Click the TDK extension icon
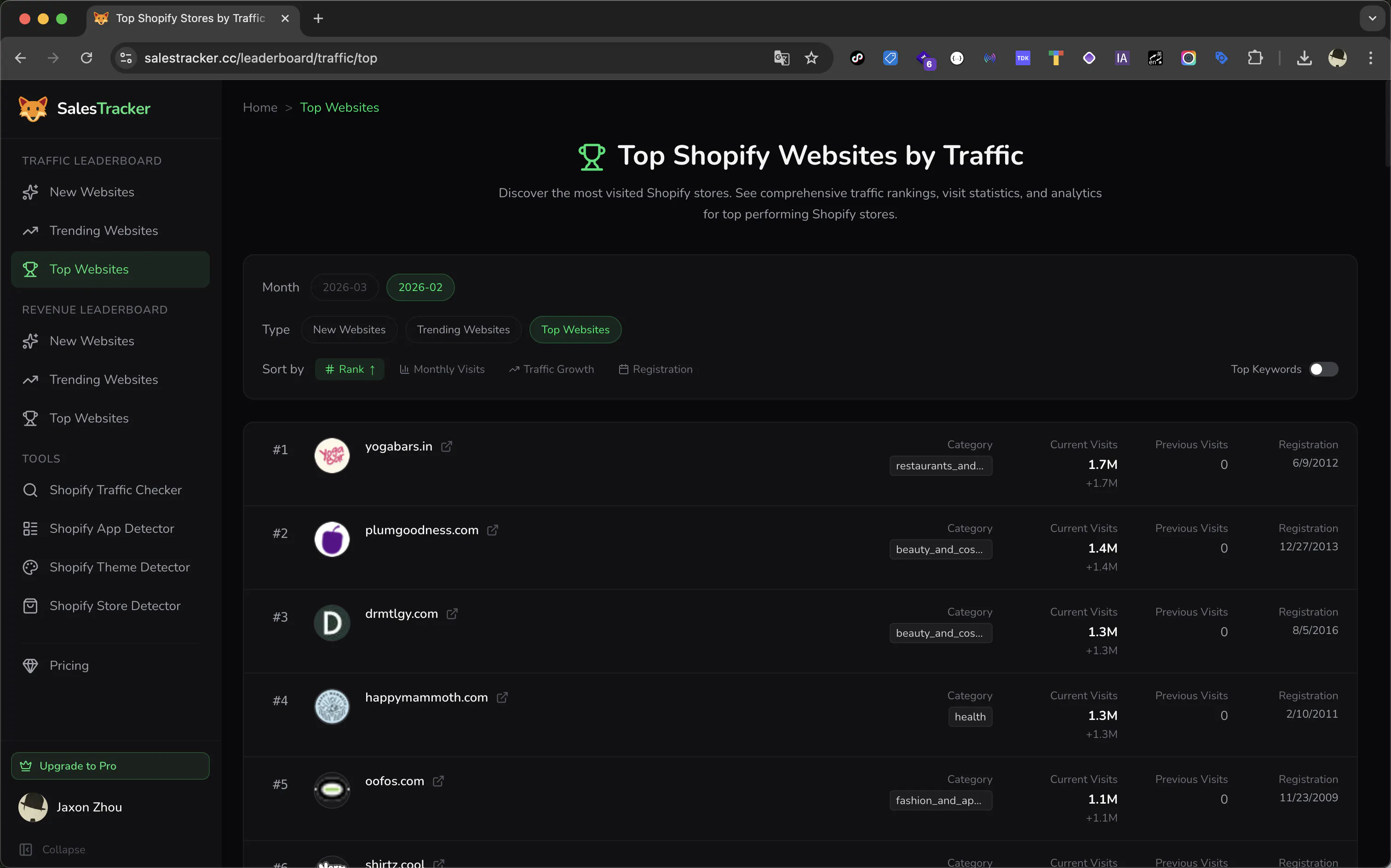The width and height of the screenshot is (1391, 868). pyautogui.click(x=1023, y=58)
